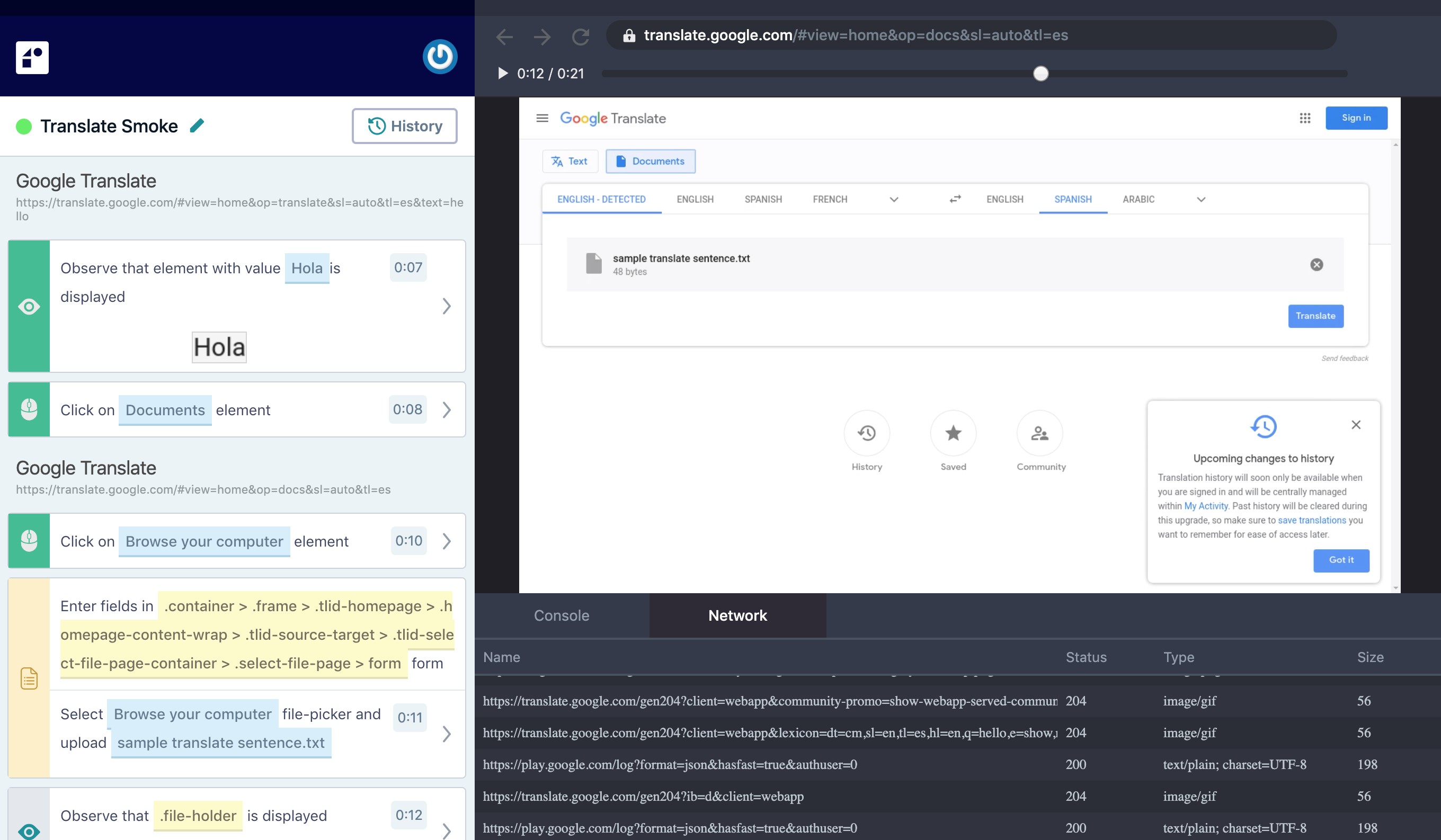Viewport: 1441px width, 840px height.
Task: Click the blue Translate button
Action: click(x=1315, y=316)
